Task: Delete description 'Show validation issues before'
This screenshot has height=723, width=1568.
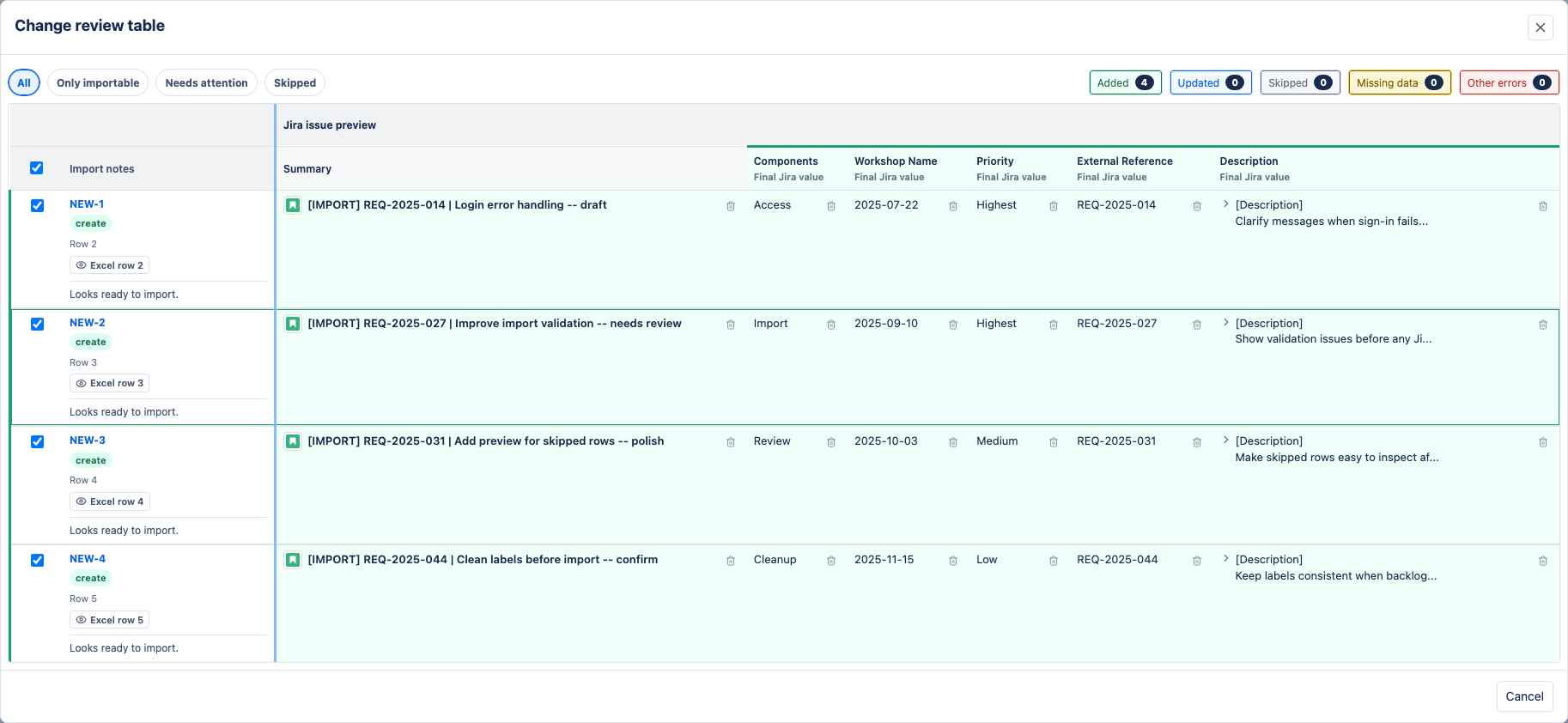Action: (x=1543, y=325)
